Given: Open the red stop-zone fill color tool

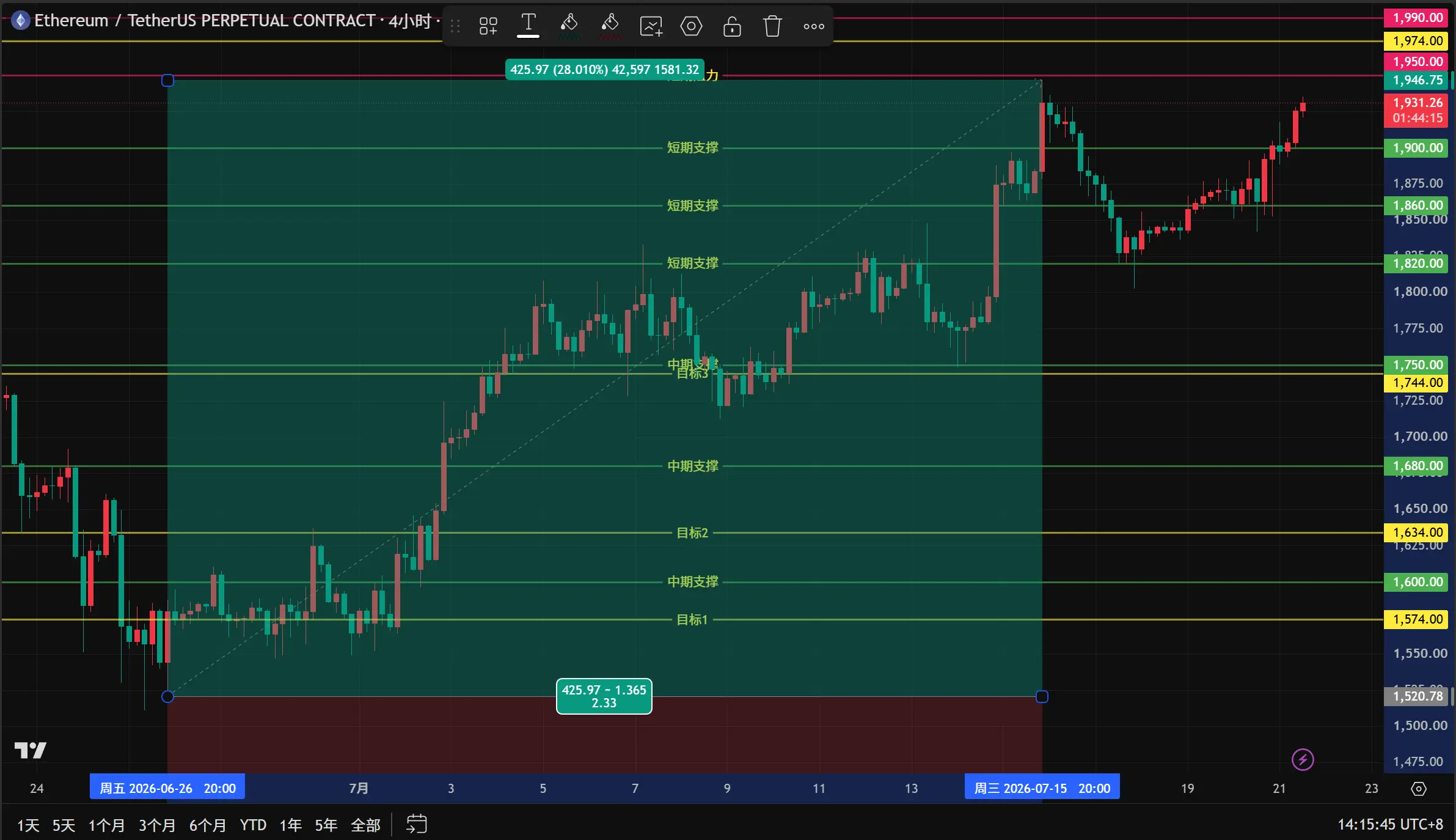Looking at the screenshot, I should pos(610,26).
